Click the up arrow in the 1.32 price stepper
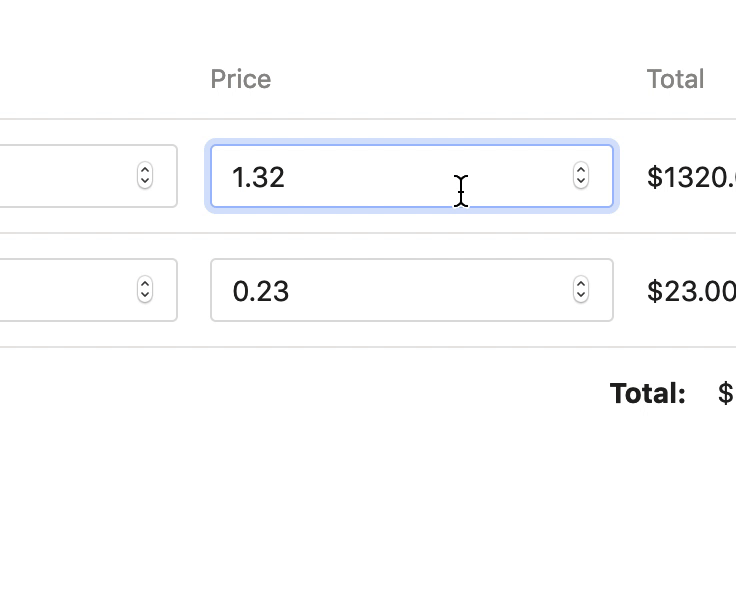Image resolution: width=736 pixels, height=594 pixels. pos(581,171)
